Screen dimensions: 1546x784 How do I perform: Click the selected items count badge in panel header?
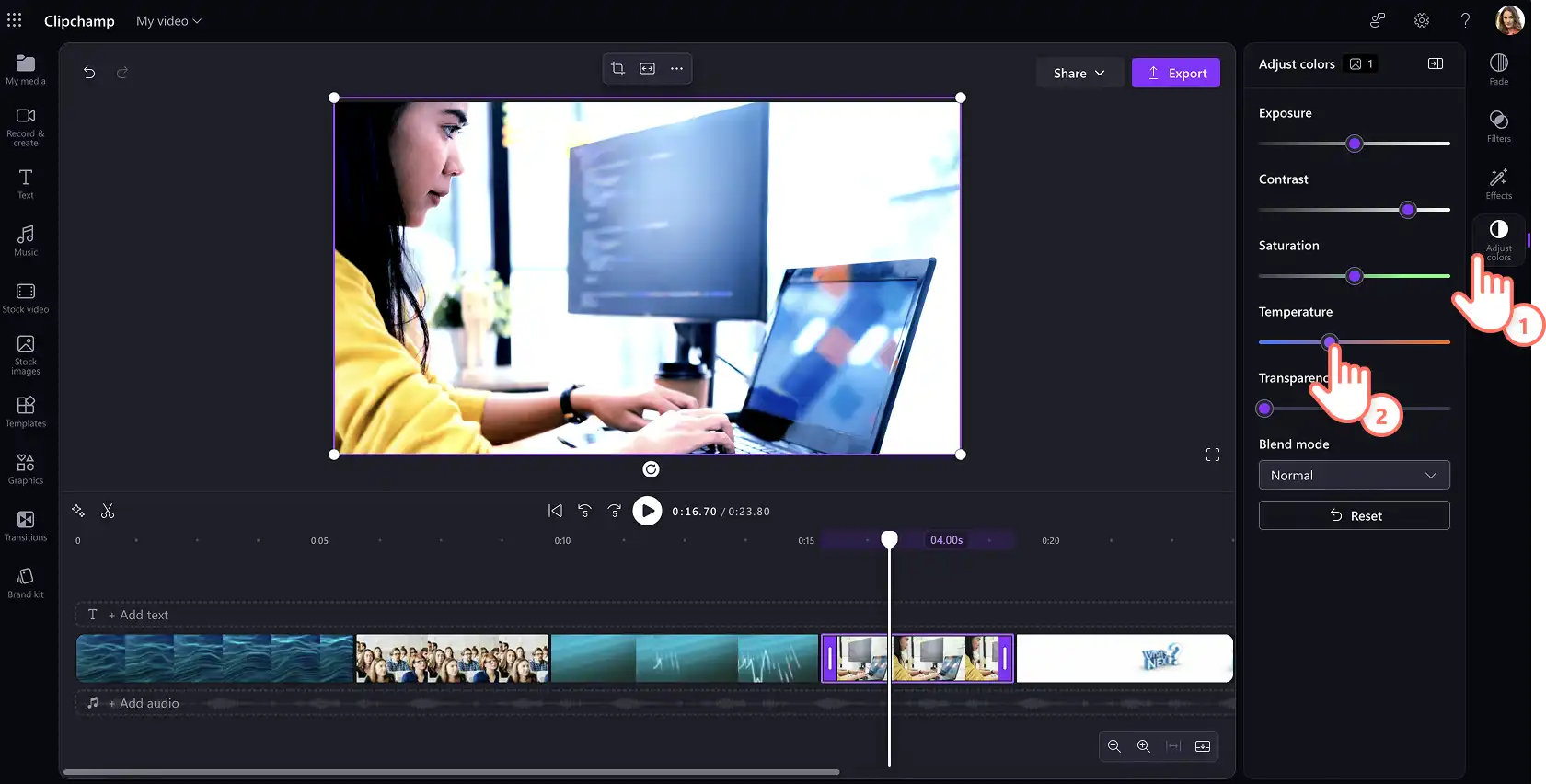point(1361,63)
